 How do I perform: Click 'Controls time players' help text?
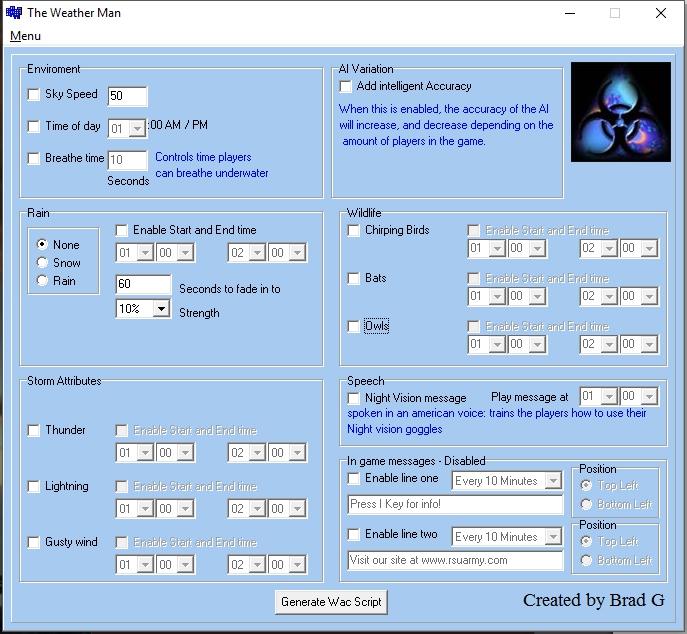[x=203, y=157]
